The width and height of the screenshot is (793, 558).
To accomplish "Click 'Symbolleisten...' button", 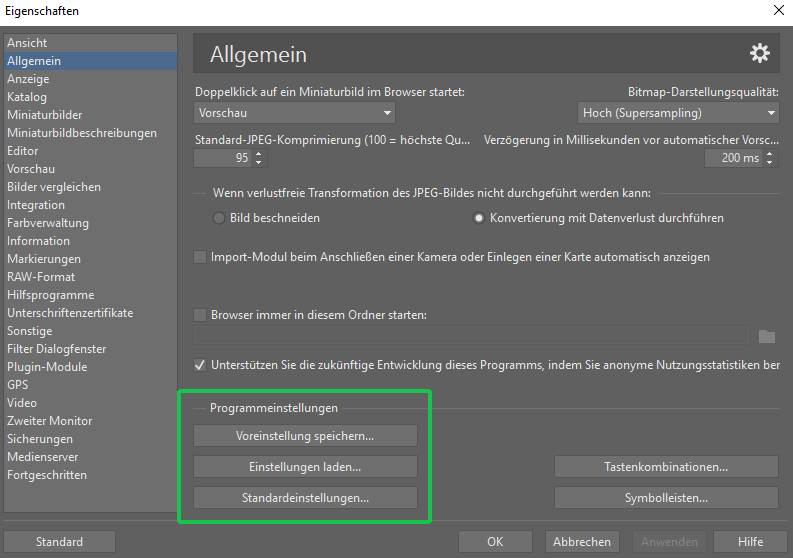I will (x=666, y=497).
